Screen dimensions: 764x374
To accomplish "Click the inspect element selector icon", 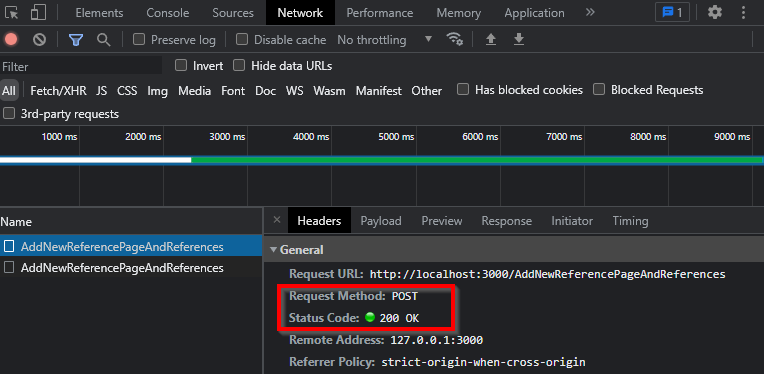I will [12, 13].
